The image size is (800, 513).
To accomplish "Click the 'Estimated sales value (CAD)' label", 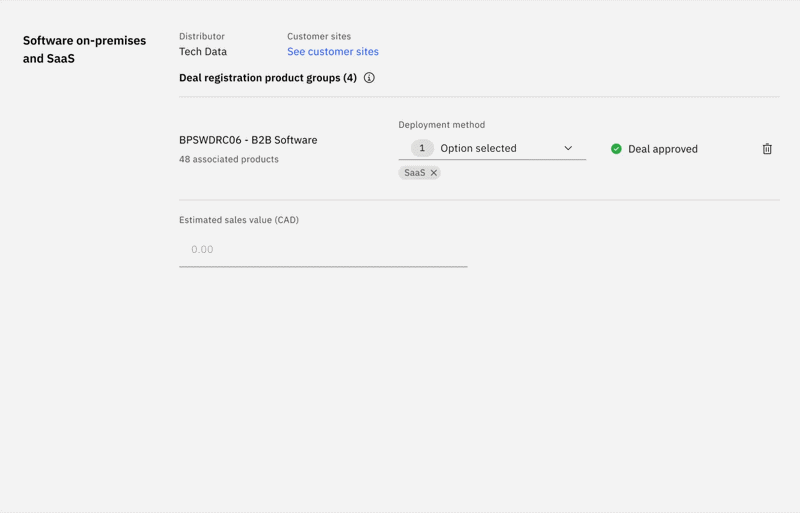I will 239,220.
